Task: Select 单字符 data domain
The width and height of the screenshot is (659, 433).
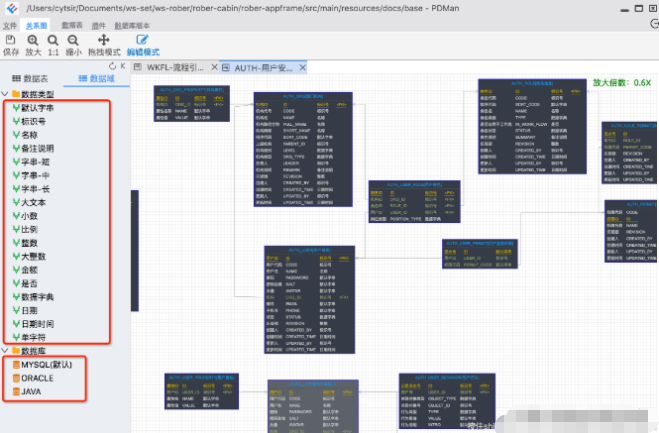Action: [x=29, y=337]
